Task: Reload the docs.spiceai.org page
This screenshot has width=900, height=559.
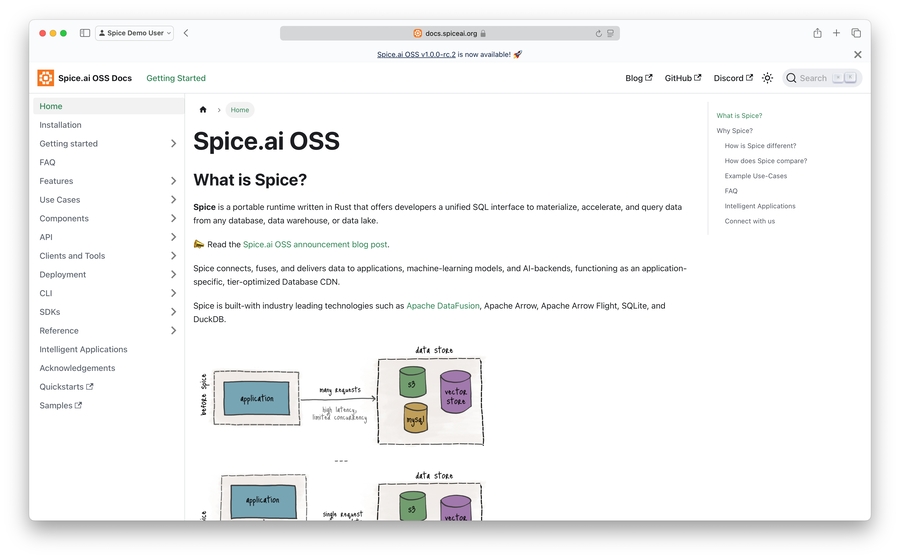Action: [x=598, y=33]
